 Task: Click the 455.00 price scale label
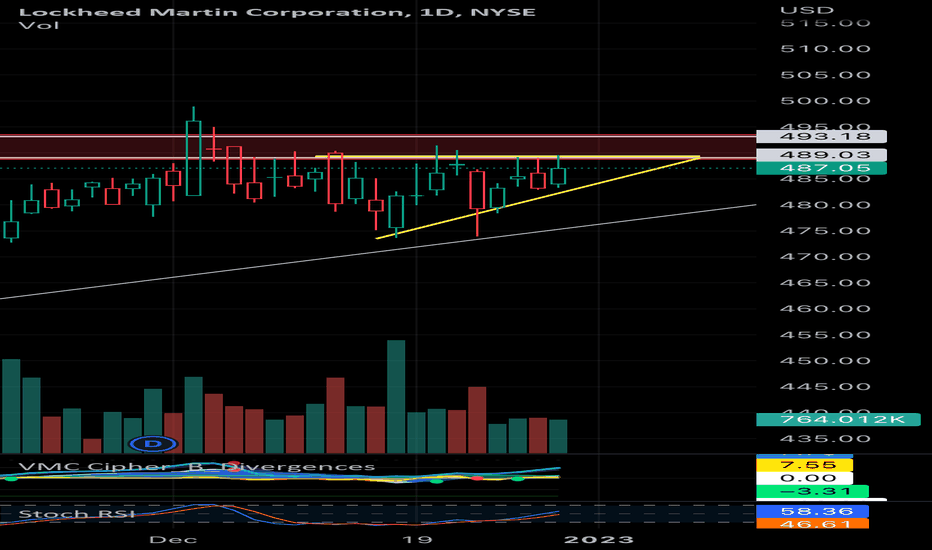(826, 335)
